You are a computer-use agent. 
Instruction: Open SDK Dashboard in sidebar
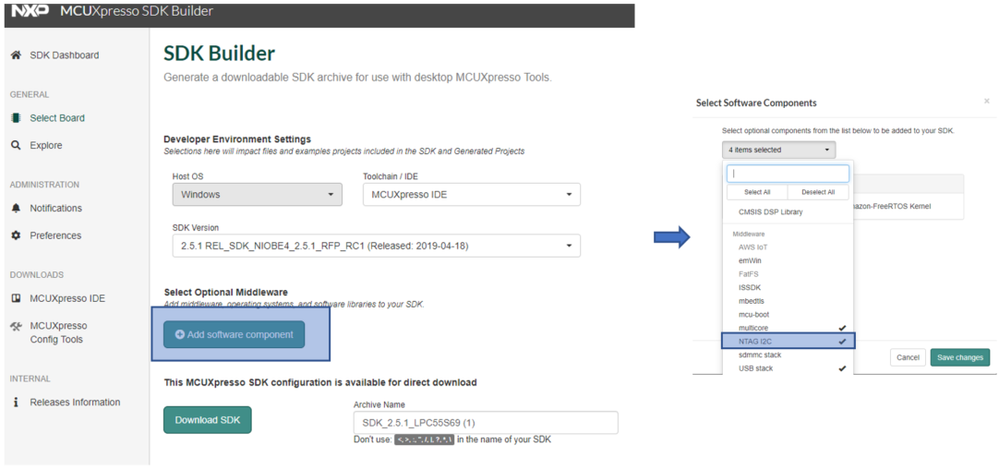[64, 55]
